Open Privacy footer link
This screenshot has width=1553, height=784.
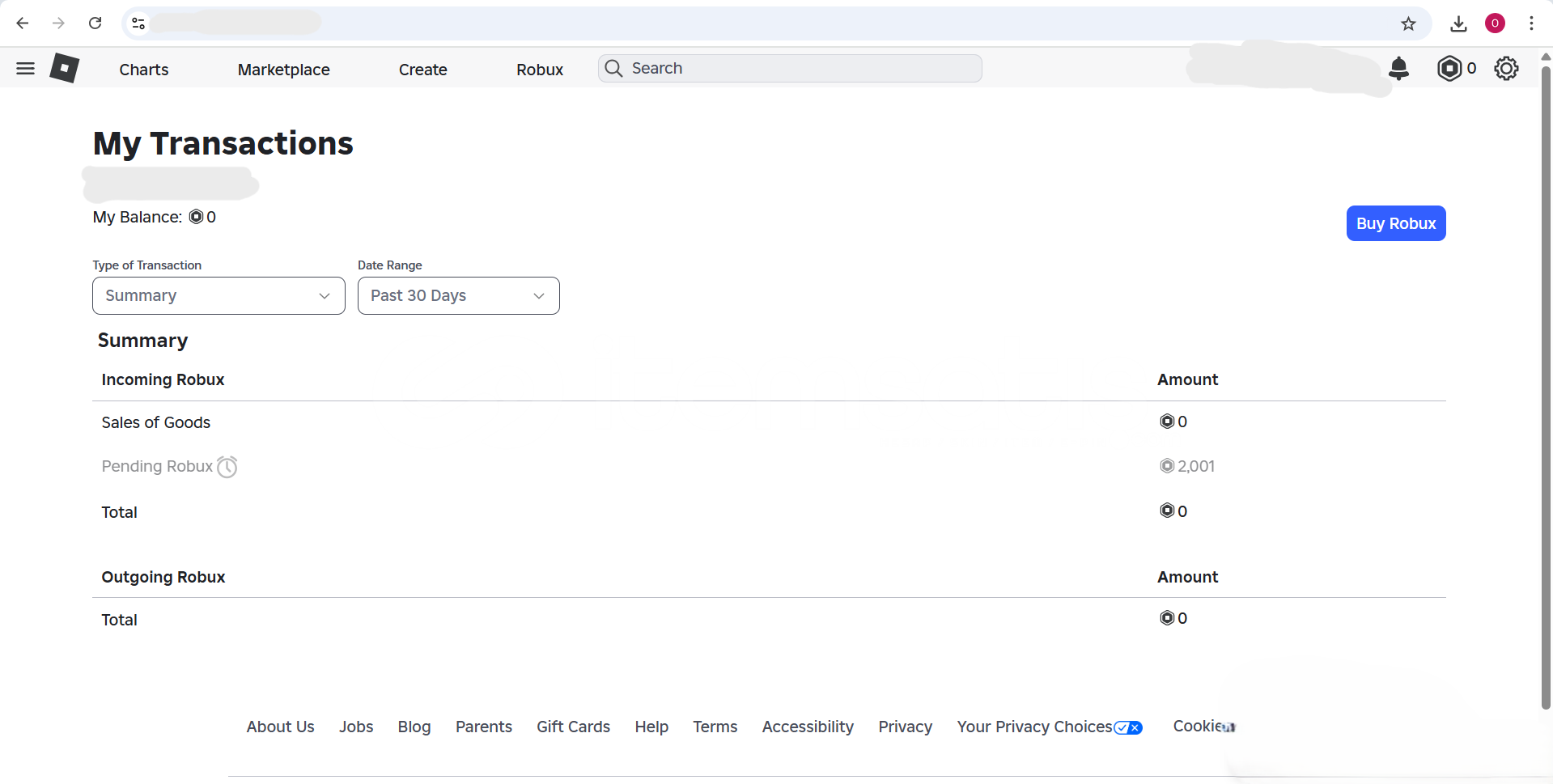[x=906, y=727]
